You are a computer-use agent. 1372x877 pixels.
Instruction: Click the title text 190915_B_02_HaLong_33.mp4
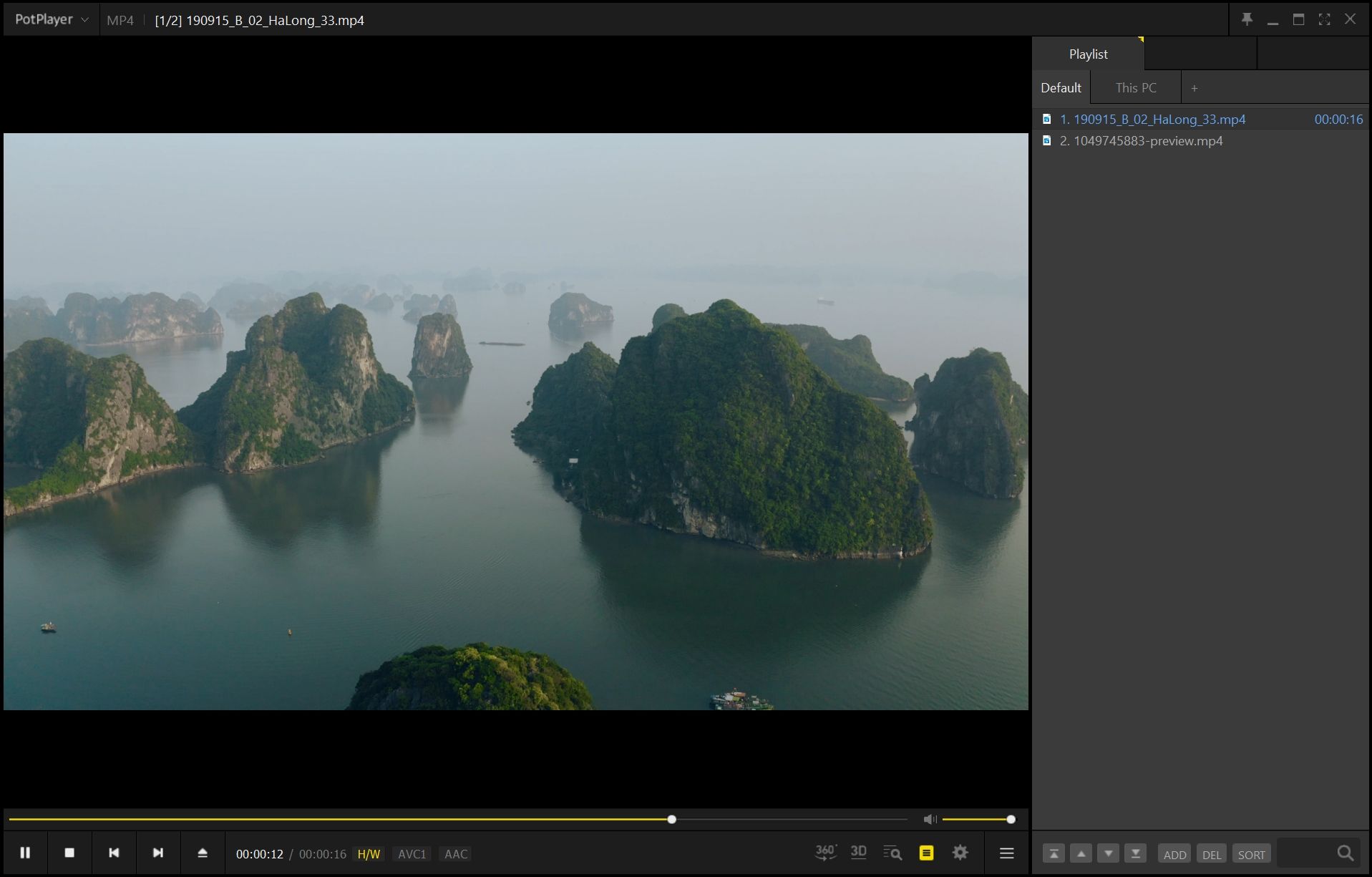tap(276, 21)
